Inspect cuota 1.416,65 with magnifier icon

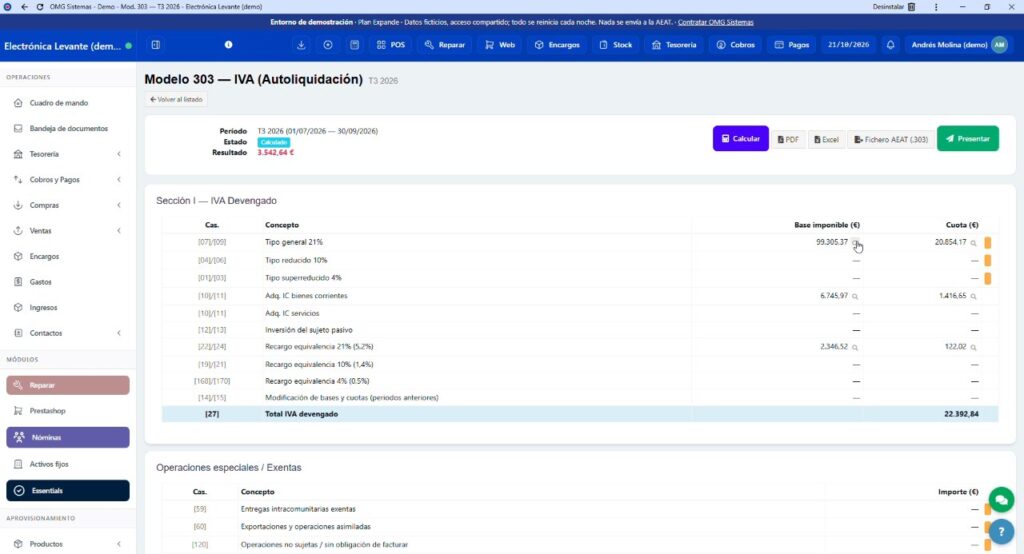pyautogui.click(x=973, y=297)
